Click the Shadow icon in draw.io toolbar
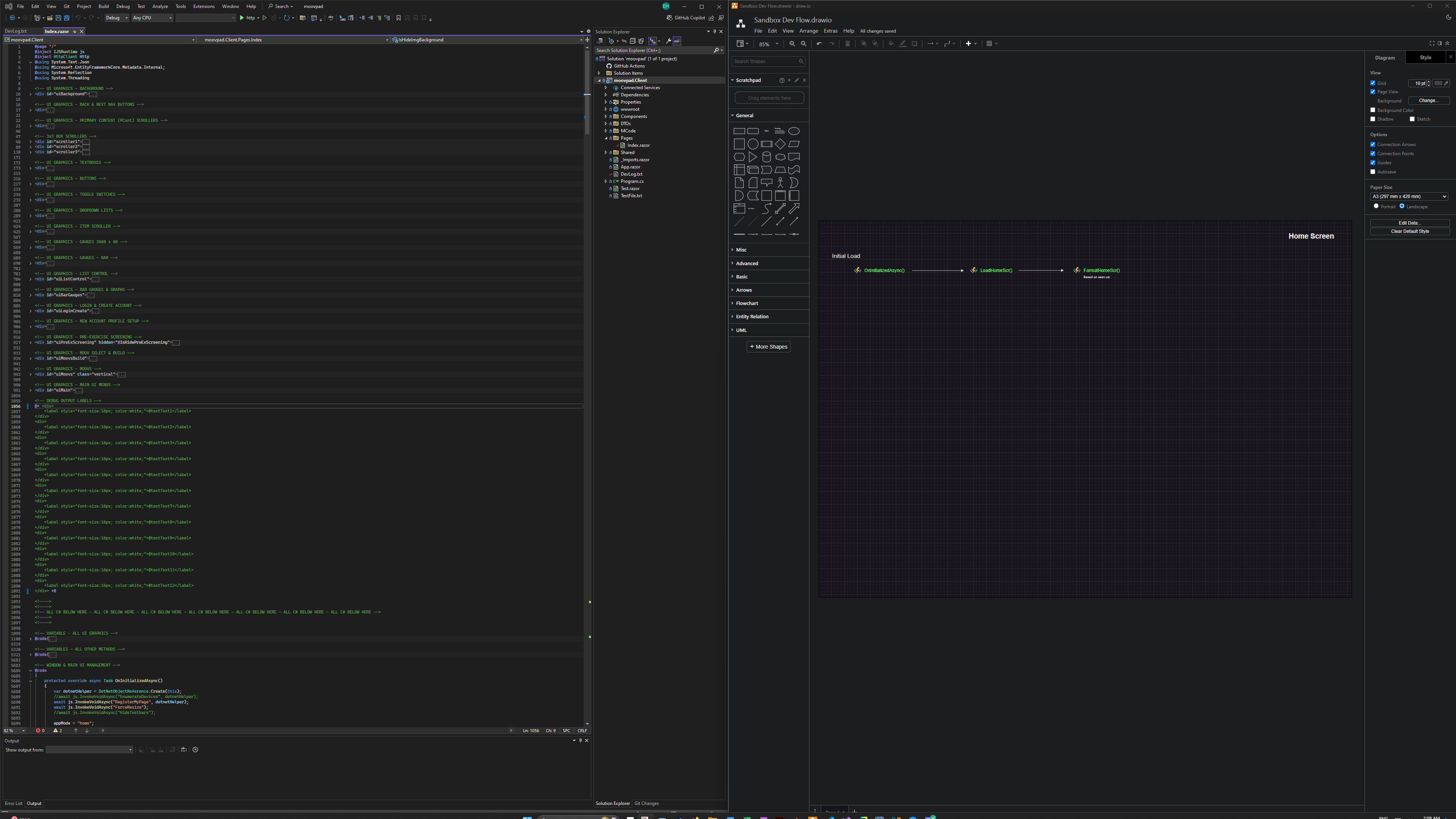1456x819 pixels. click(914, 44)
